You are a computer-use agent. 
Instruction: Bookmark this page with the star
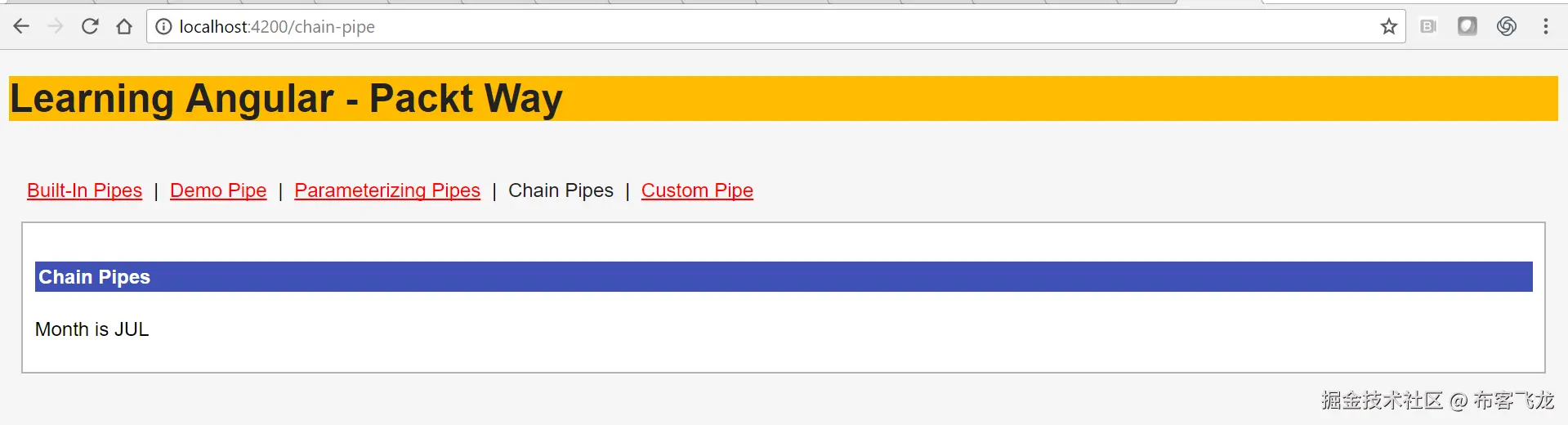[1389, 27]
